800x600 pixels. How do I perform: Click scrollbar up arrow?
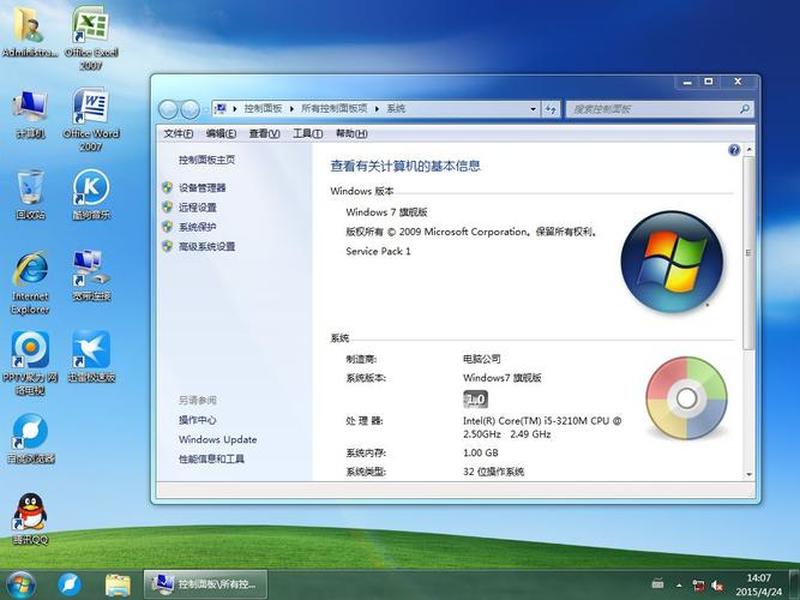tap(749, 150)
